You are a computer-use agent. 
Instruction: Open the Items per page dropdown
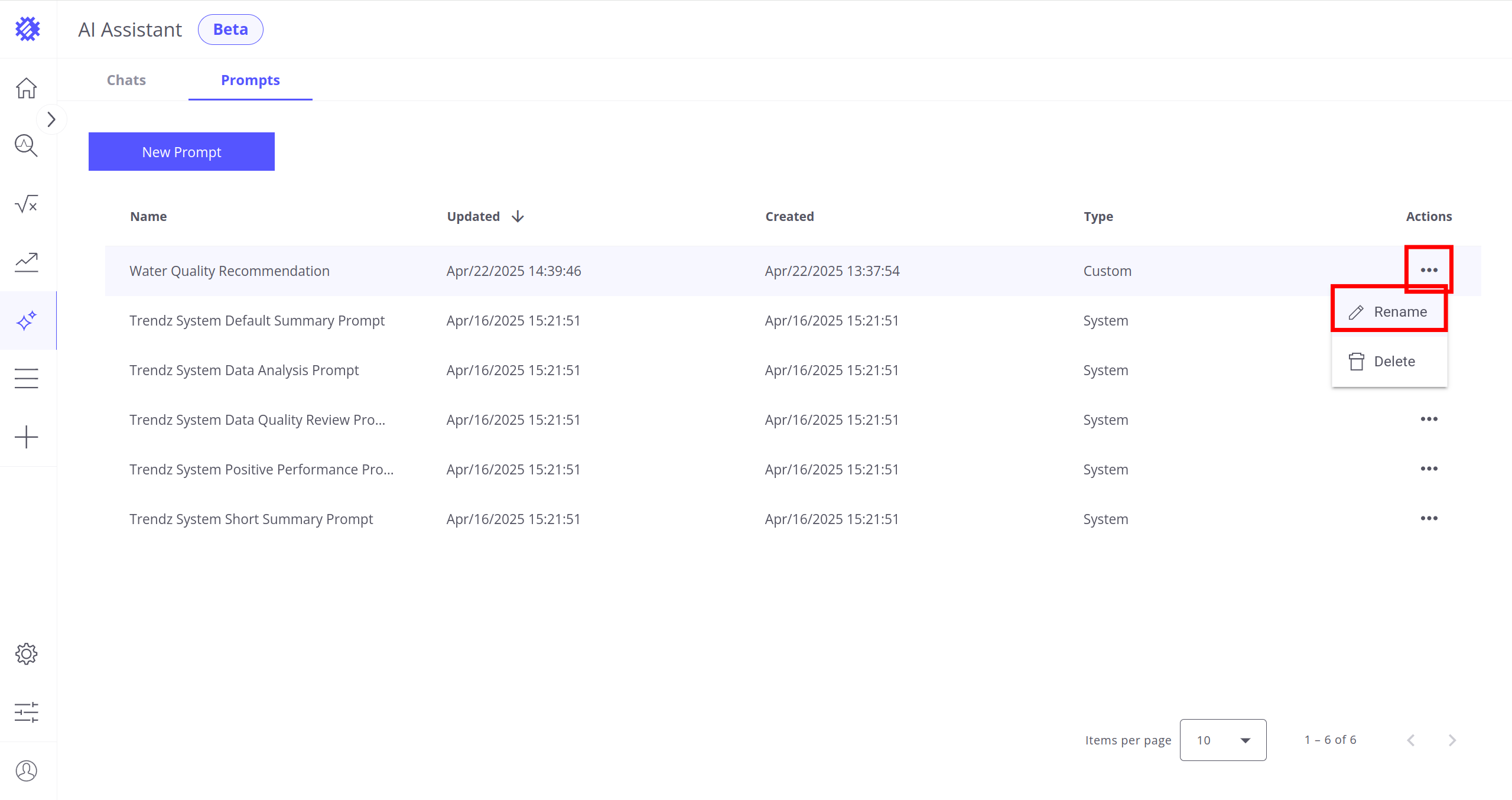pyautogui.click(x=1222, y=740)
